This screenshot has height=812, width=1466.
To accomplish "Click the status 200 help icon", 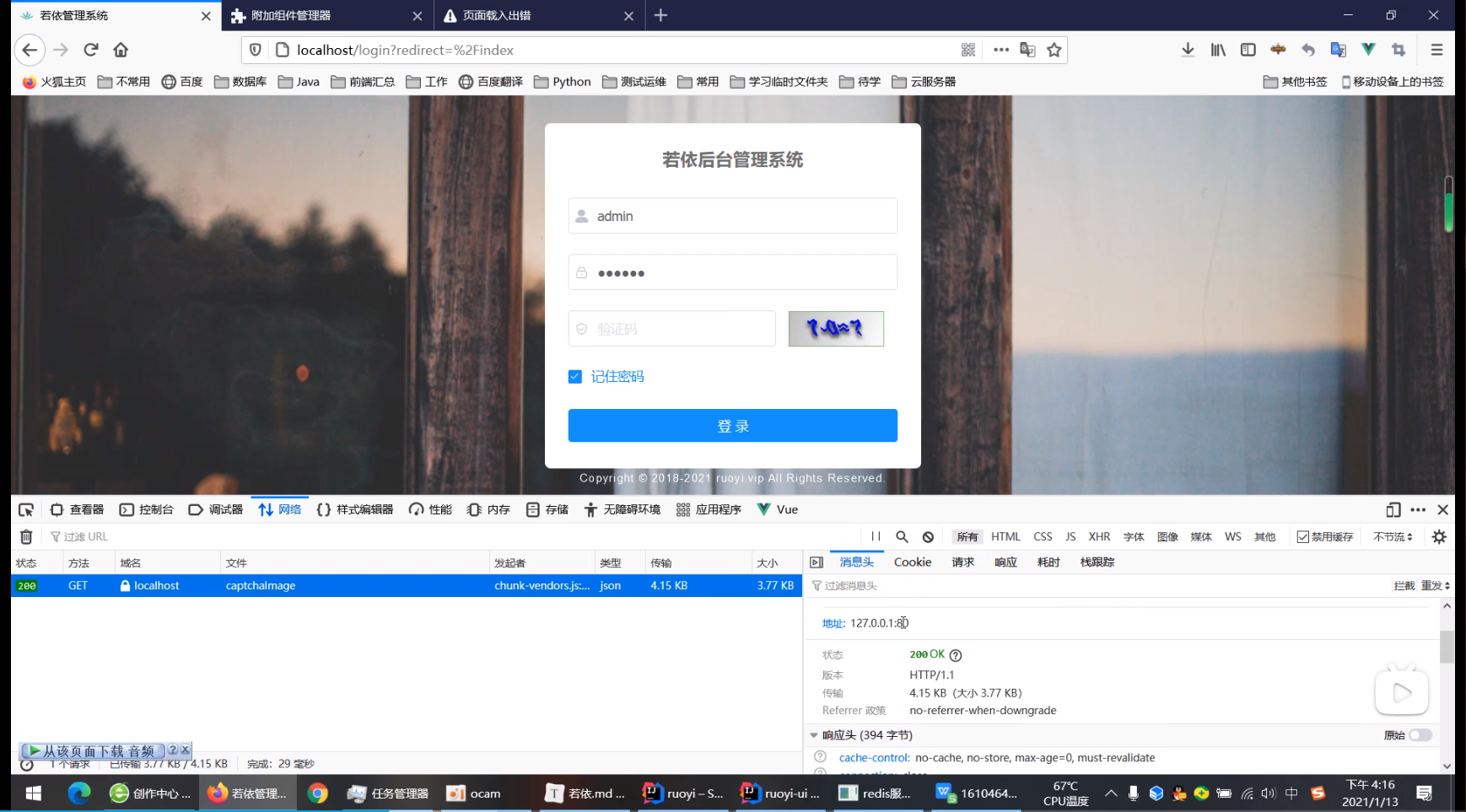I will tap(956, 655).
